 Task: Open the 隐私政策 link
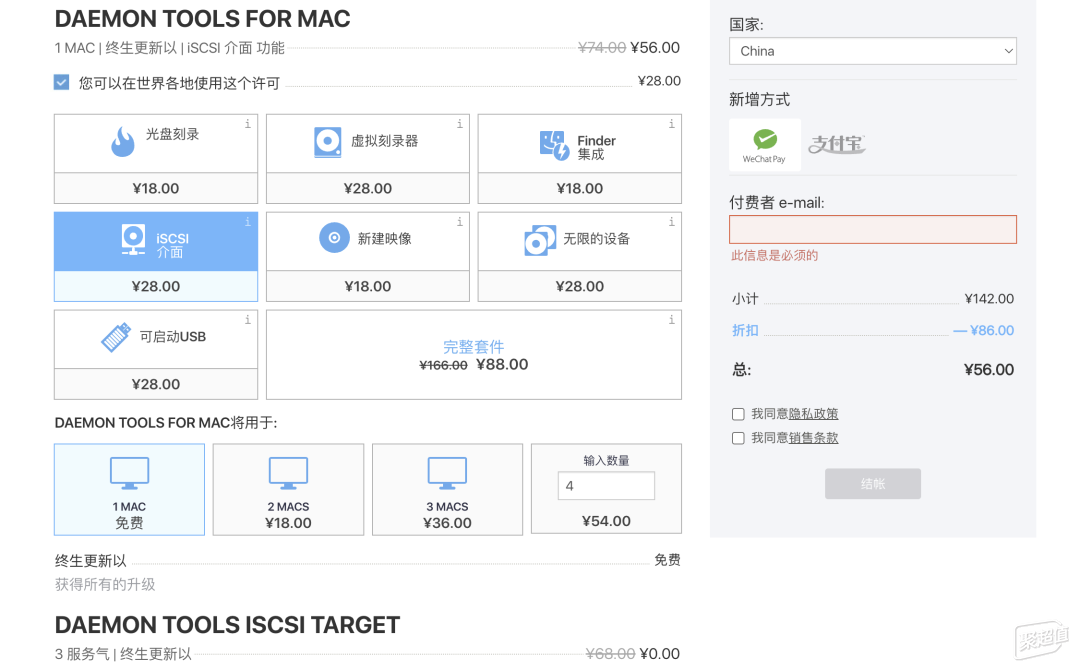coord(813,414)
